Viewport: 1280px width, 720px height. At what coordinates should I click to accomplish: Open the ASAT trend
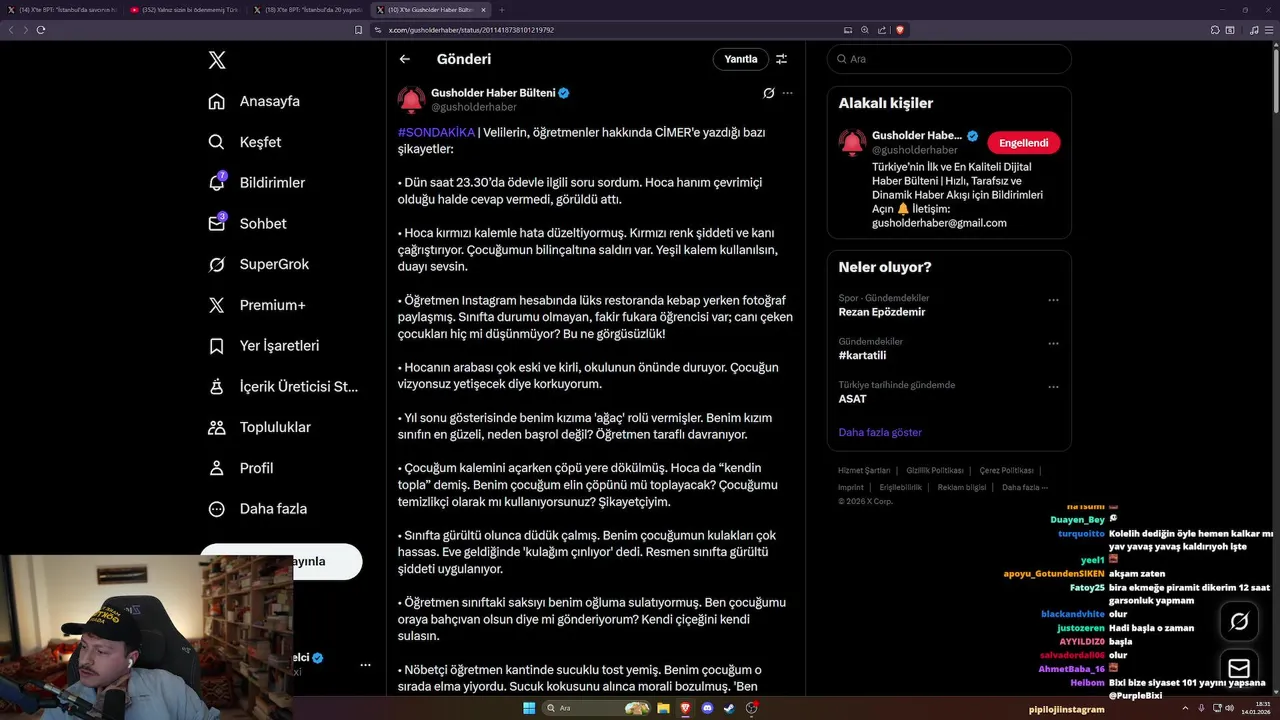(x=852, y=398)
